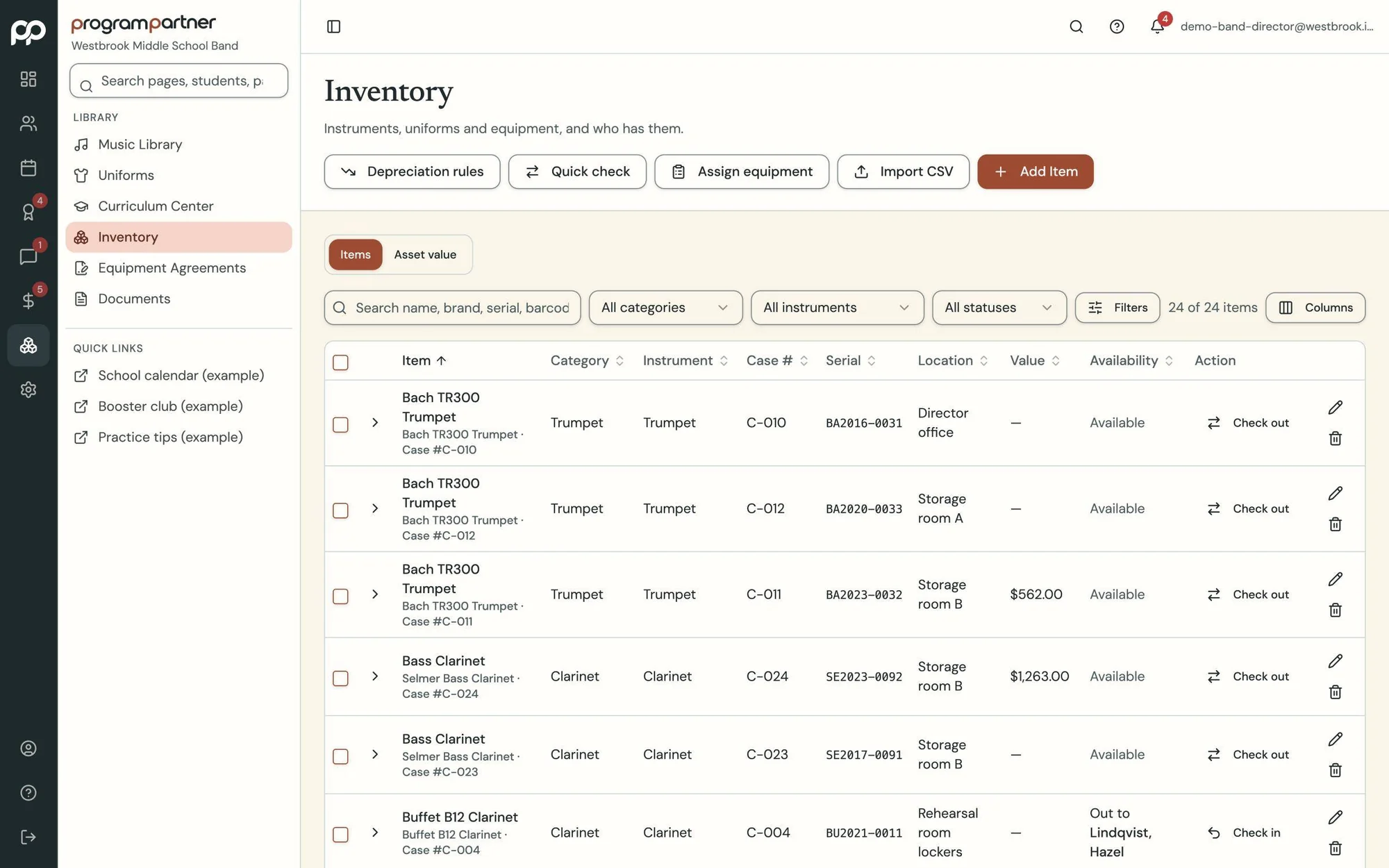Viewport: 1389px width, 868px height.
Task: Sort table by the Value column header
Action: click(x=1035, y=360)
